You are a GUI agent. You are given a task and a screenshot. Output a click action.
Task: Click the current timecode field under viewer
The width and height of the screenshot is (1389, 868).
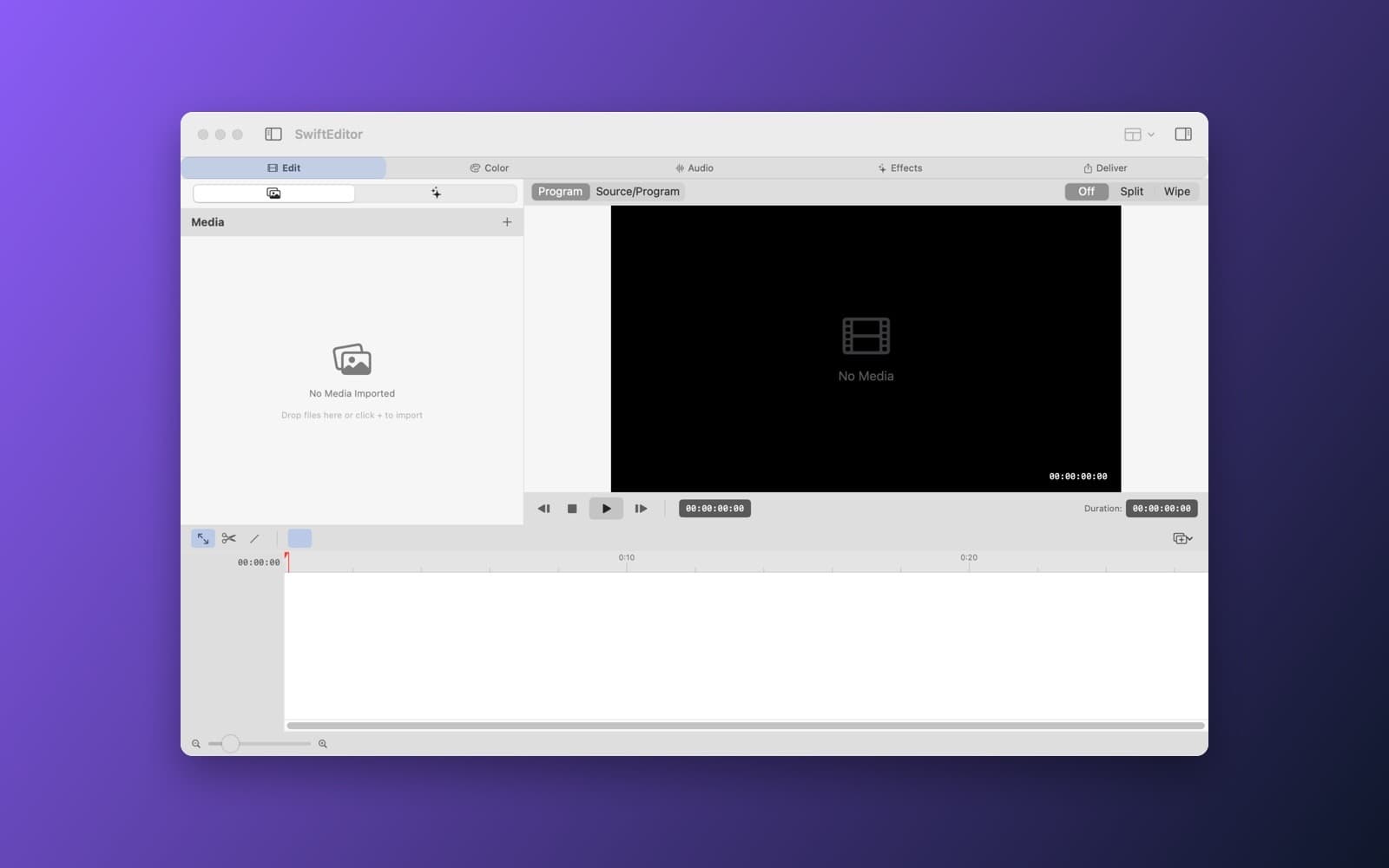(x=714, y=509)
